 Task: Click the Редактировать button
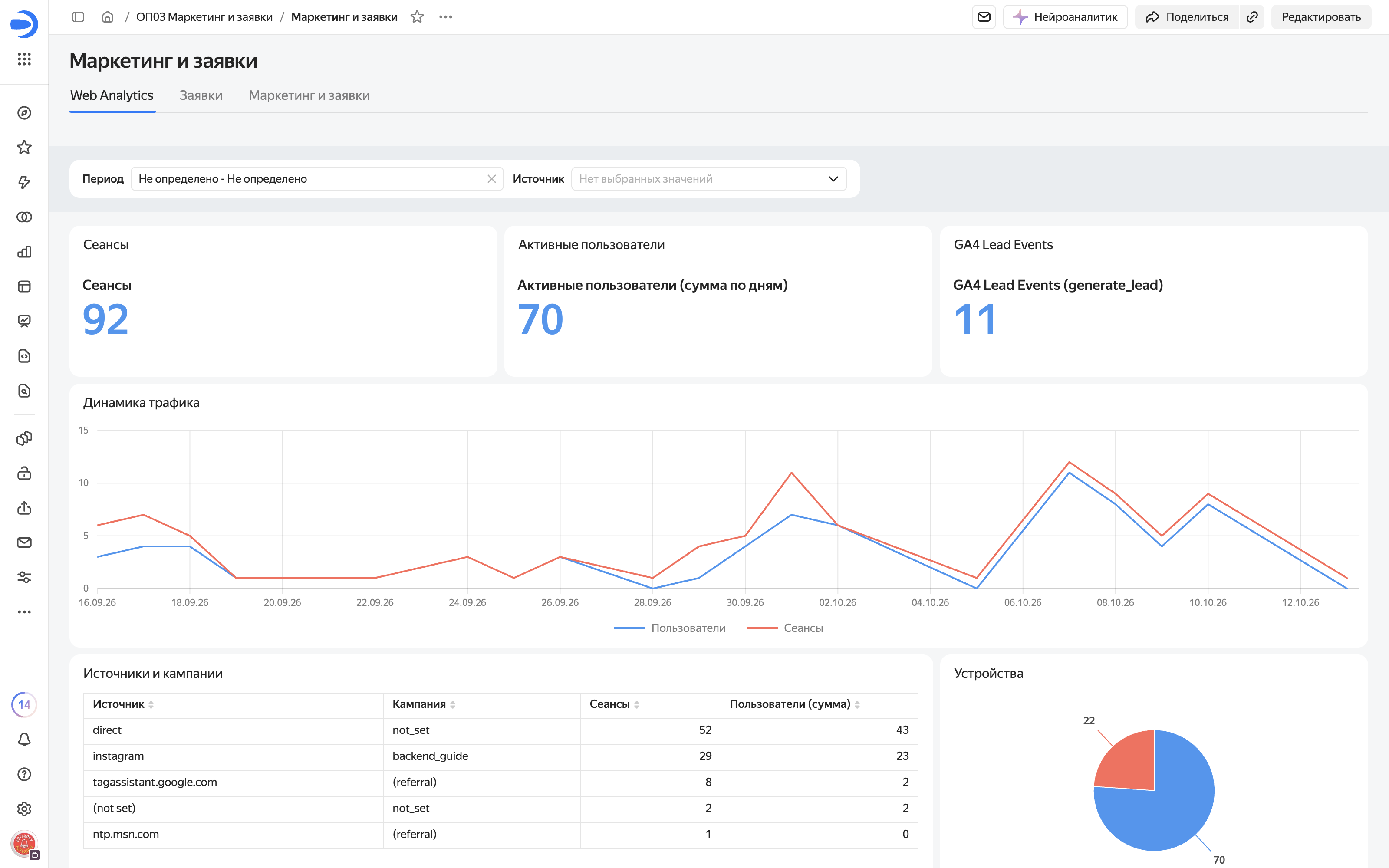pyautogui.click(x=1321, y=17)
